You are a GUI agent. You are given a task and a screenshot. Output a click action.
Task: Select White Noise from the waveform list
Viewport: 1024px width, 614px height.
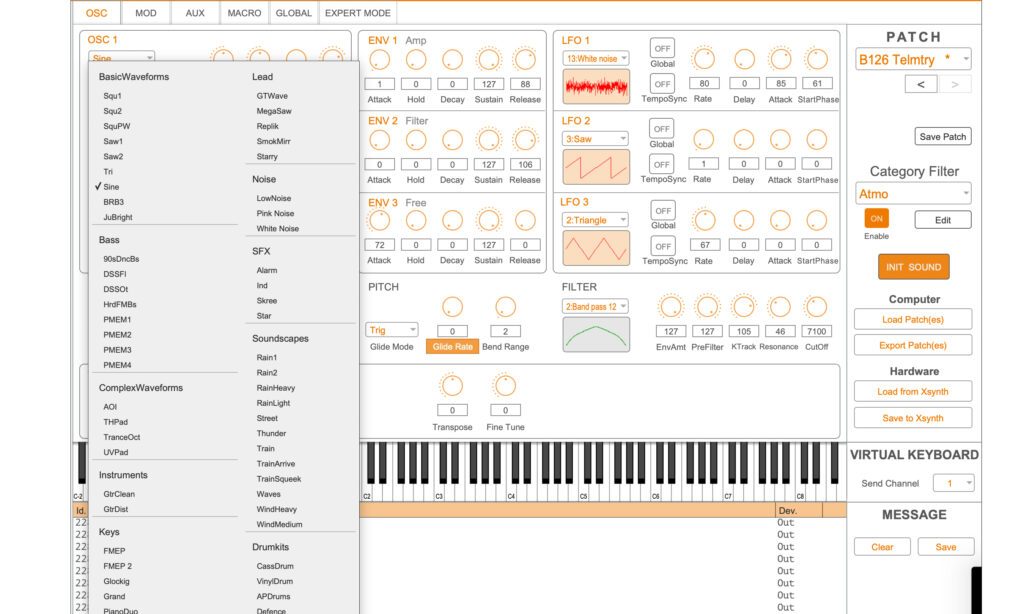[x=277, y=229]
